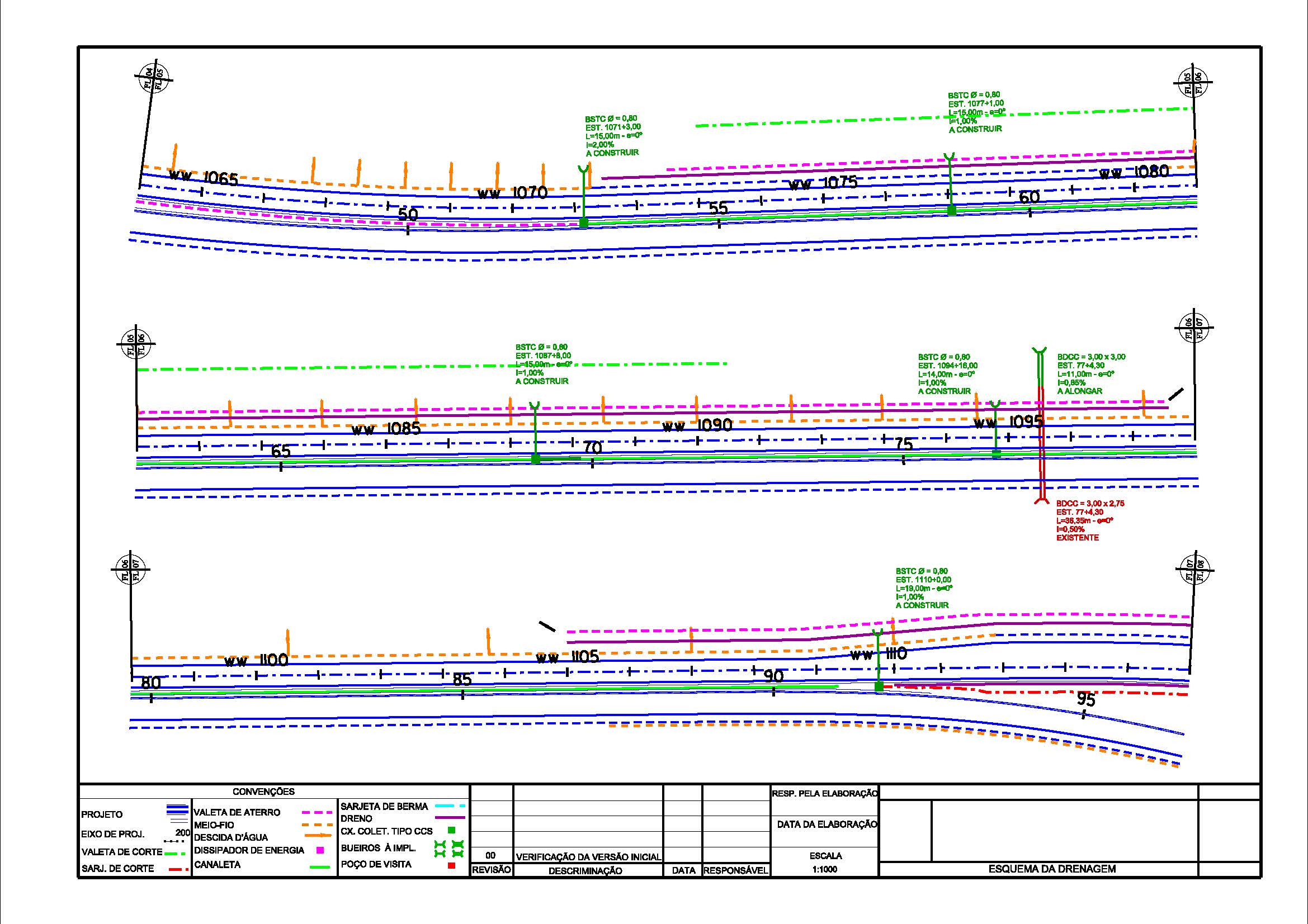Click the 'A ALONGAR' label

tap(1079, 391)
